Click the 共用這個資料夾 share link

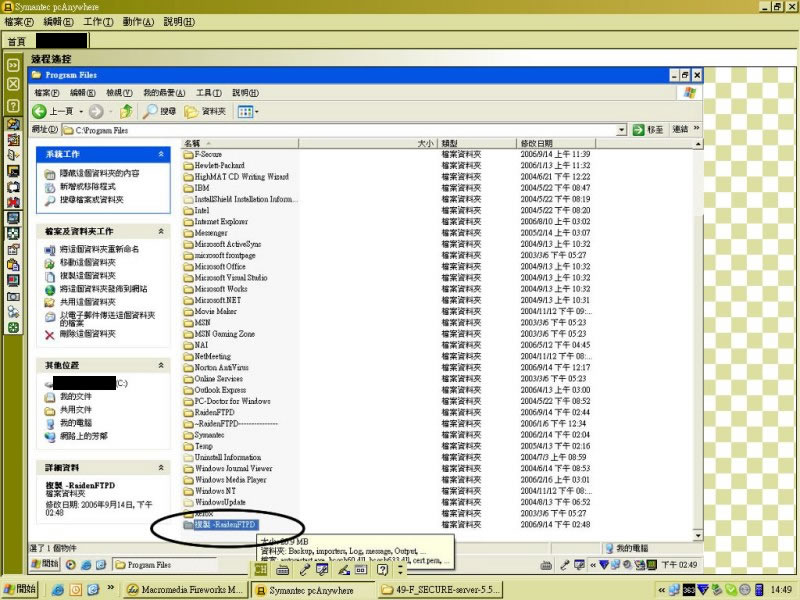[x=88, y=303]
